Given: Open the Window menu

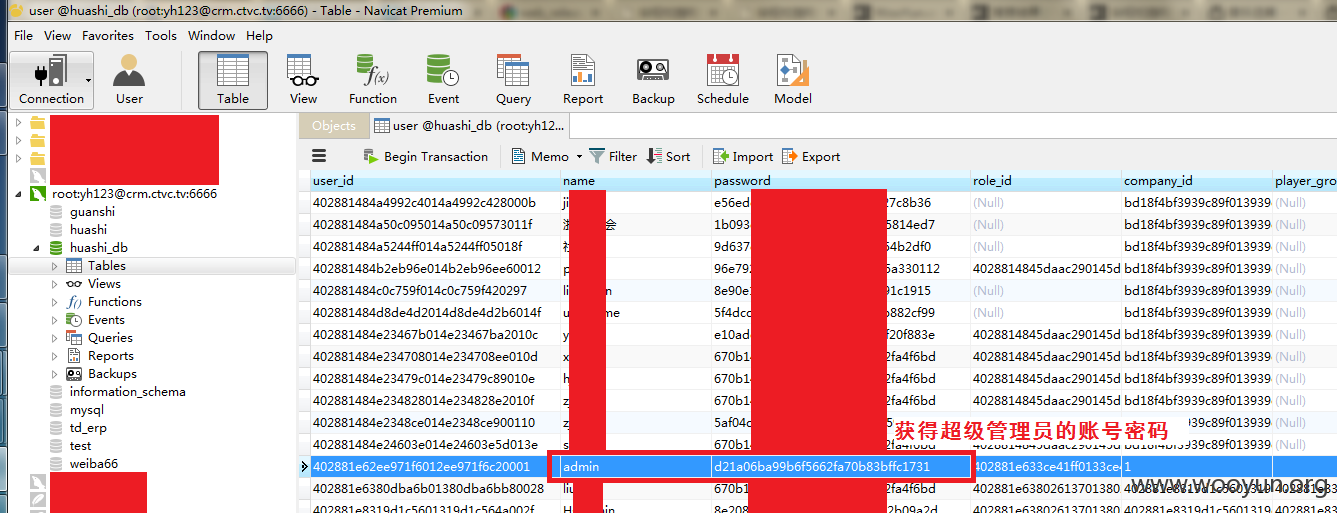Looking at the screenshot, I should click(x=211, y=35).
